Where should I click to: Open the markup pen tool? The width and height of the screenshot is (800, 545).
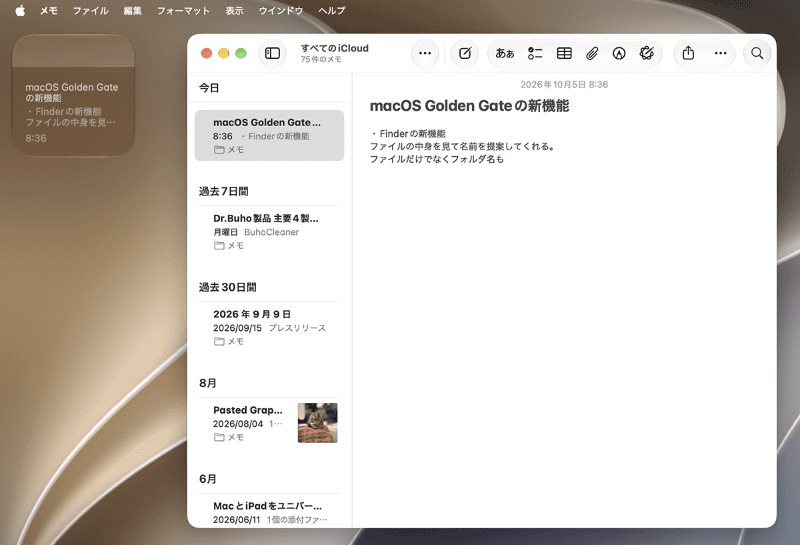tap(619, 53)
